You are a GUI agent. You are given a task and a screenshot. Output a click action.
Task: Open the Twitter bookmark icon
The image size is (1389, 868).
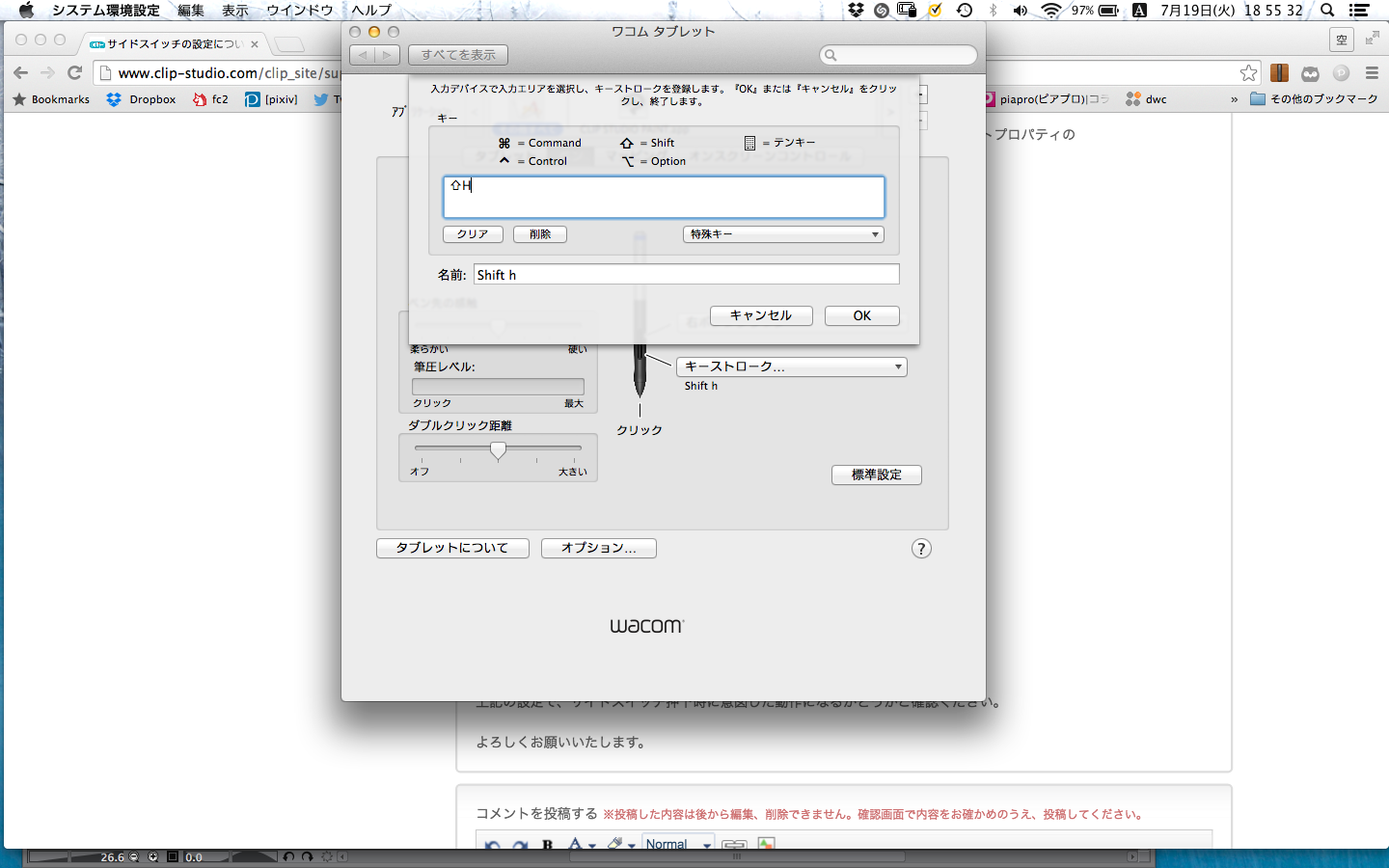pyautogui.click(x=321, y=99)
